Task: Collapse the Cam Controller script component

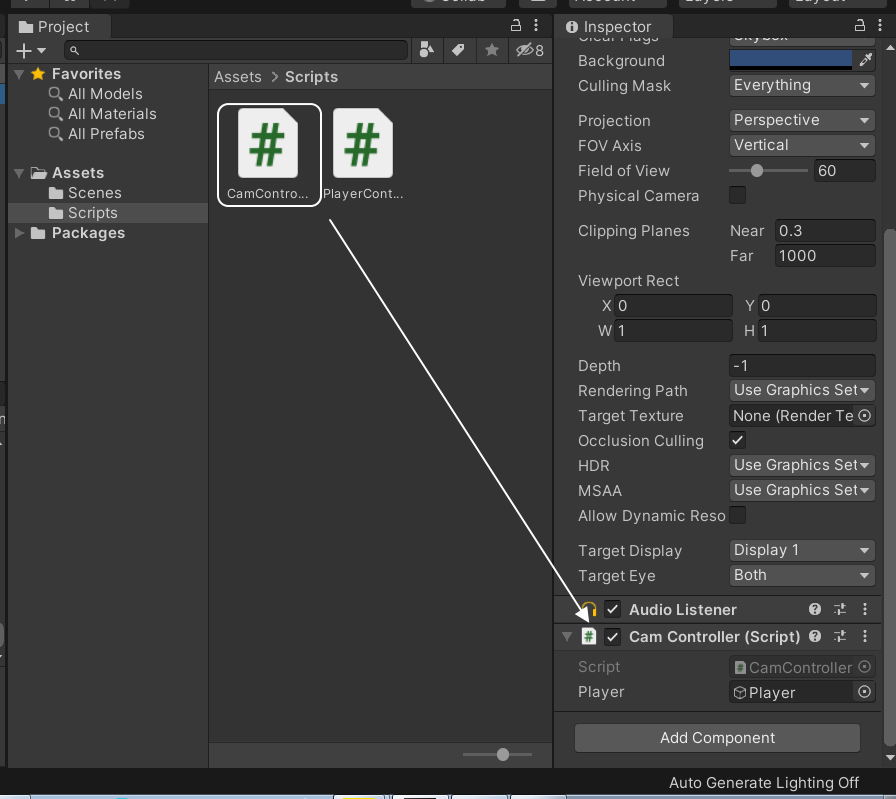Action: point(567,636)
